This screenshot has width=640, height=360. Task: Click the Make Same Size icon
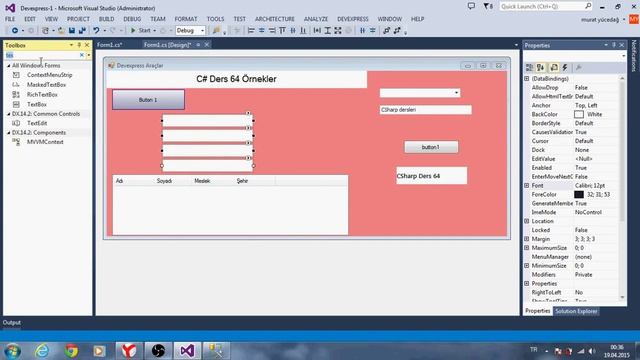pos(338,31)
